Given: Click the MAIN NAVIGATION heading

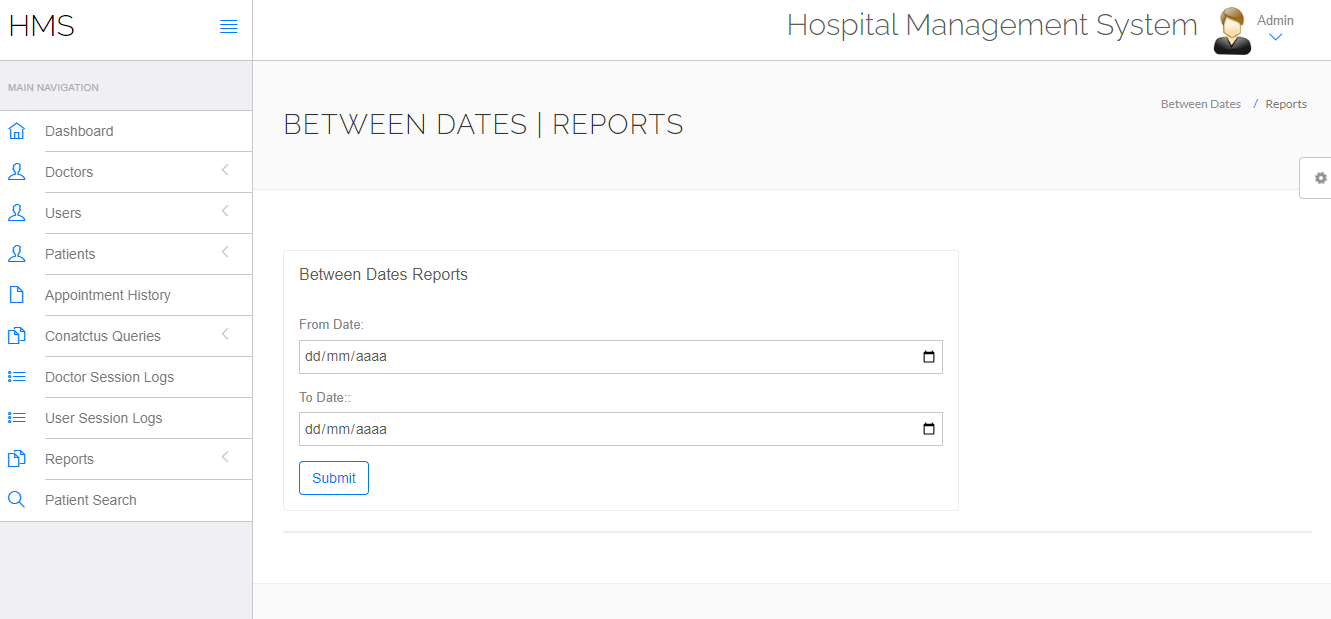Looking at the screenshot, I should (x=53, y=88).
